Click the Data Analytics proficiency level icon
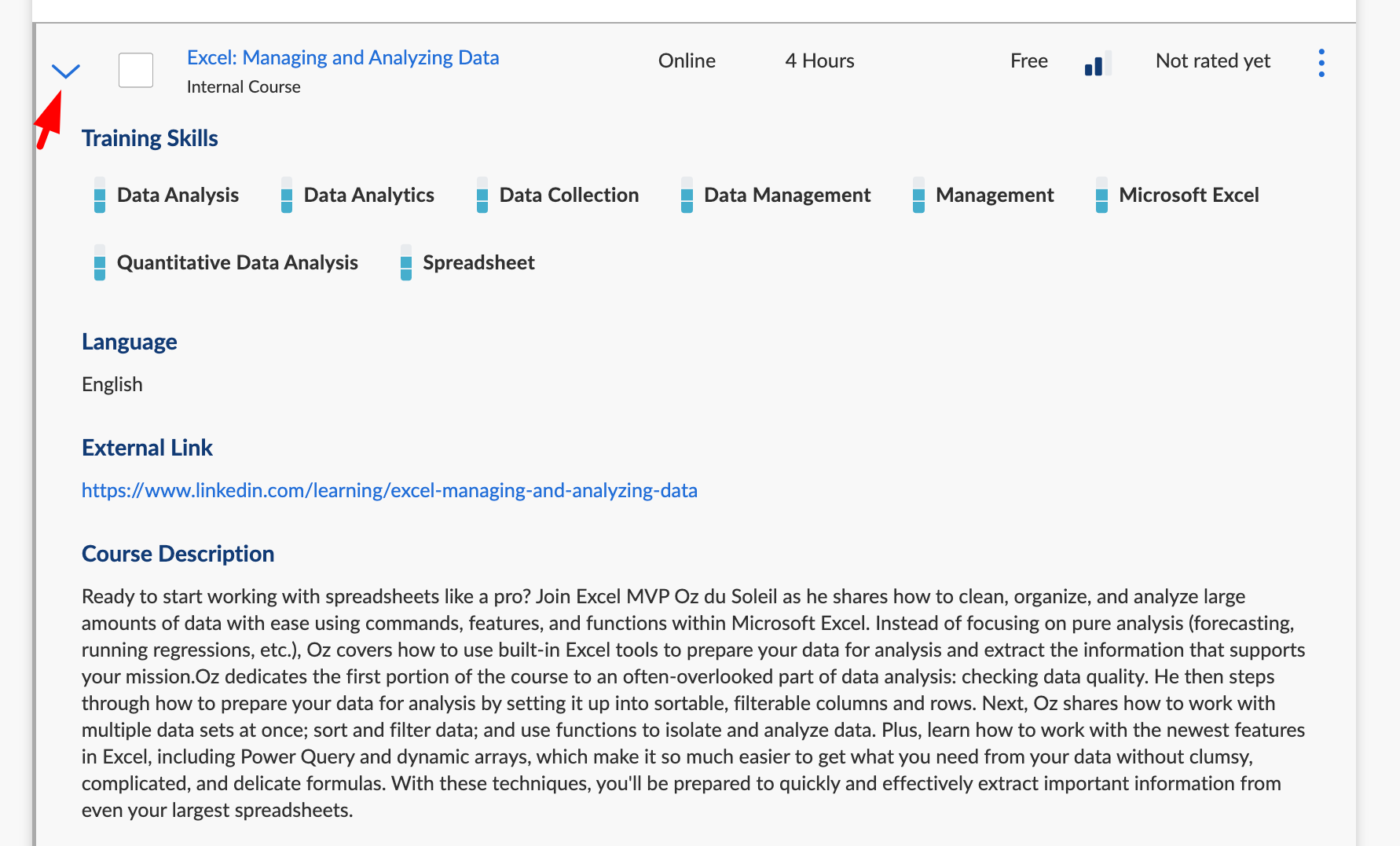Image resolution: width=1400 pixels, height=846 pixels. [x=287, y=195]
